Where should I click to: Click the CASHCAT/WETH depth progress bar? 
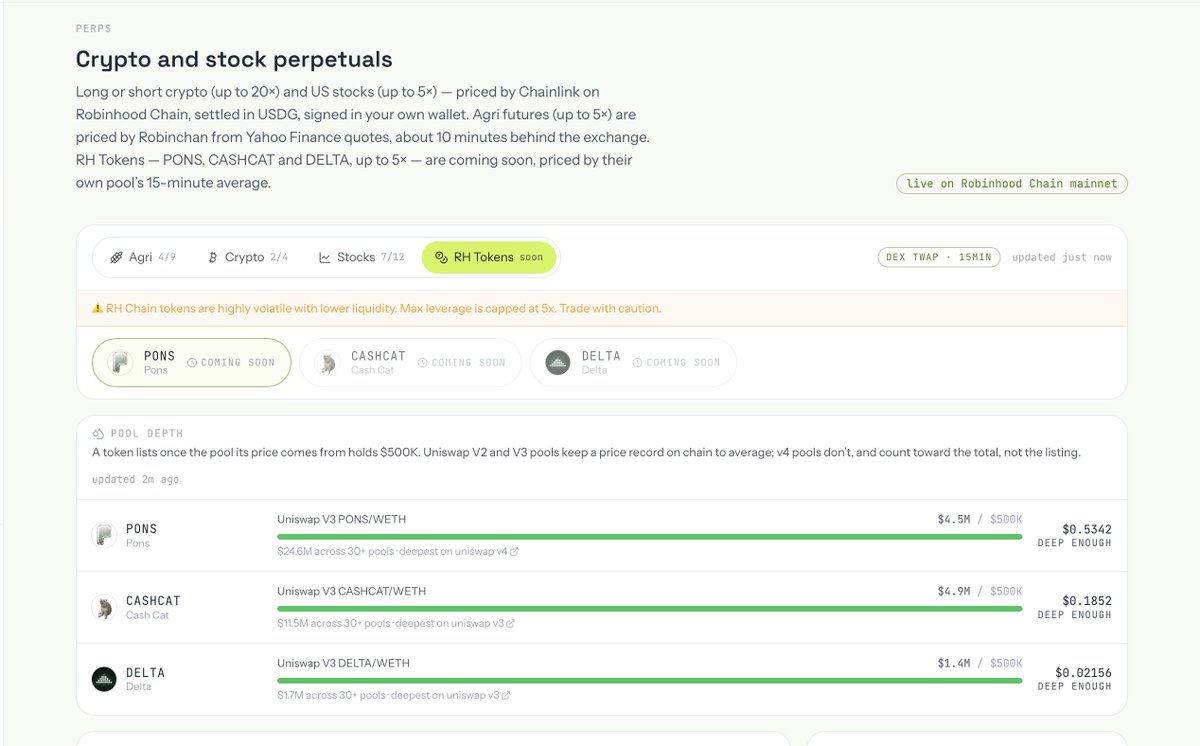coord(650,609)
